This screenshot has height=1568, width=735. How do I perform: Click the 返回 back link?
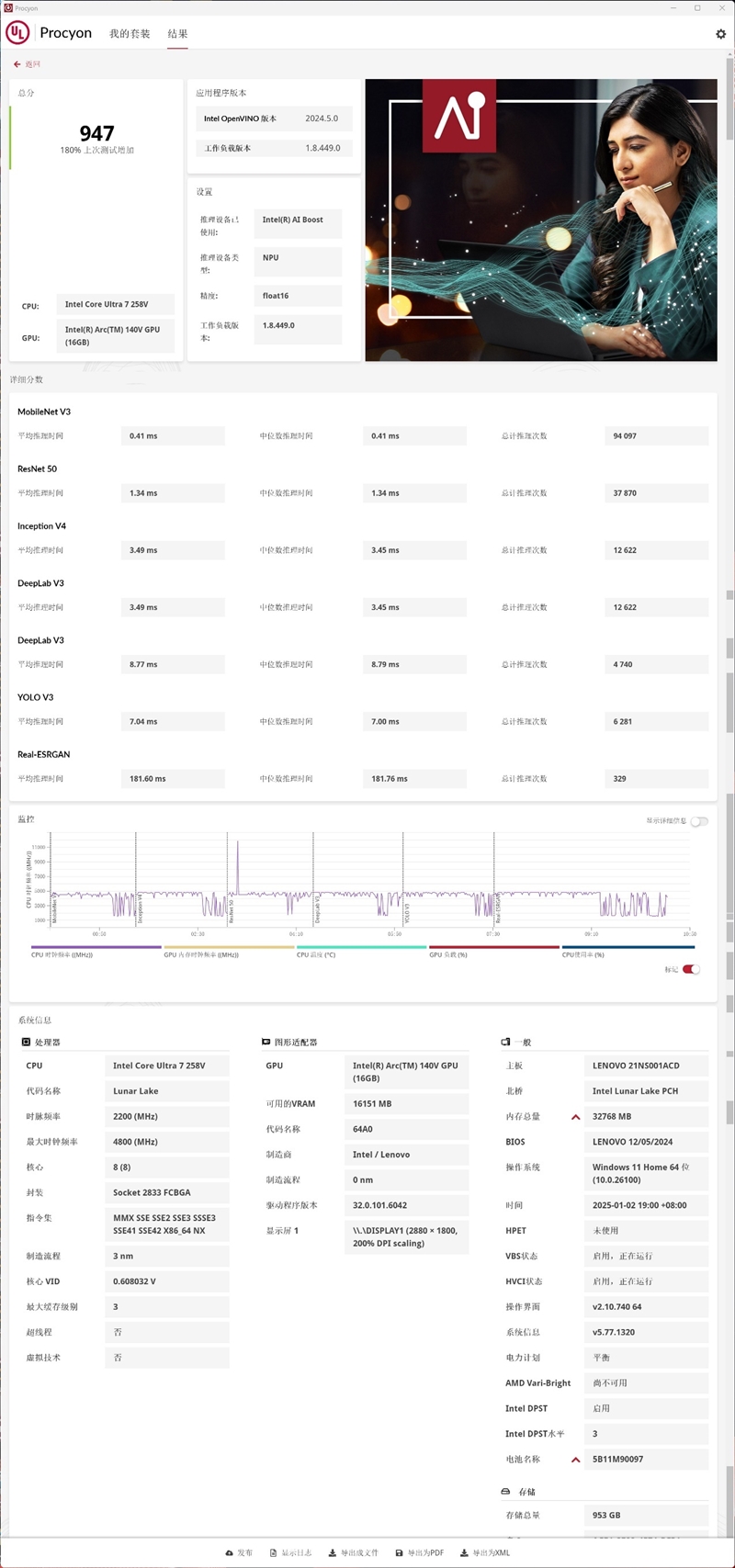33,64
